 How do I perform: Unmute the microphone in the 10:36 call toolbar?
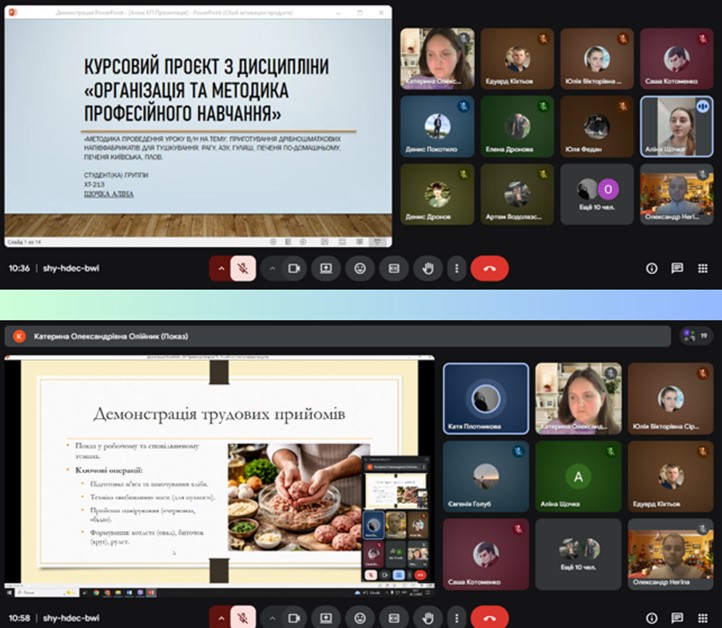point(241,268)
